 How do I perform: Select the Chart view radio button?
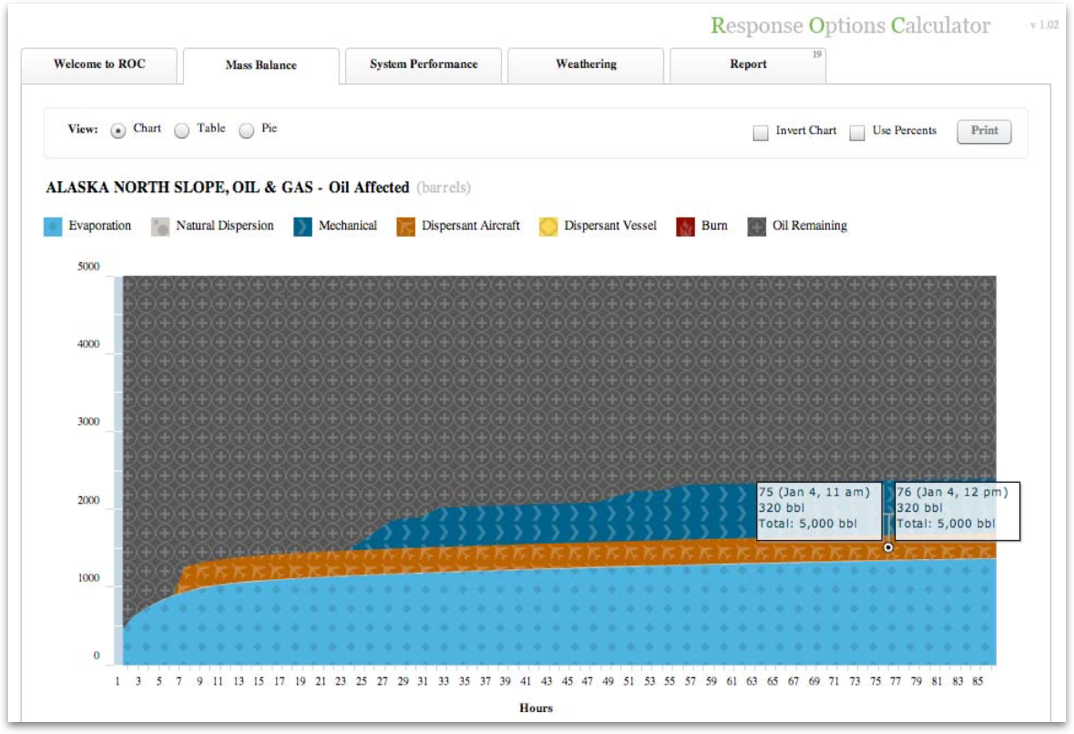pyautogui.click(x=118, y=130)
